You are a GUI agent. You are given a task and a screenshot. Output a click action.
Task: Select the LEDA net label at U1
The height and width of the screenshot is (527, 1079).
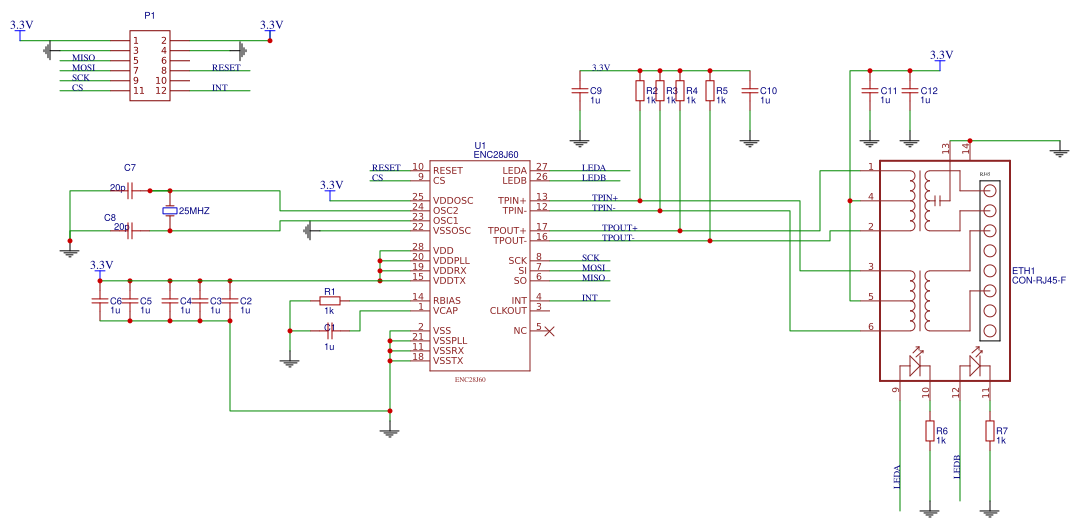pyautogui.click(x=593, y=167)
